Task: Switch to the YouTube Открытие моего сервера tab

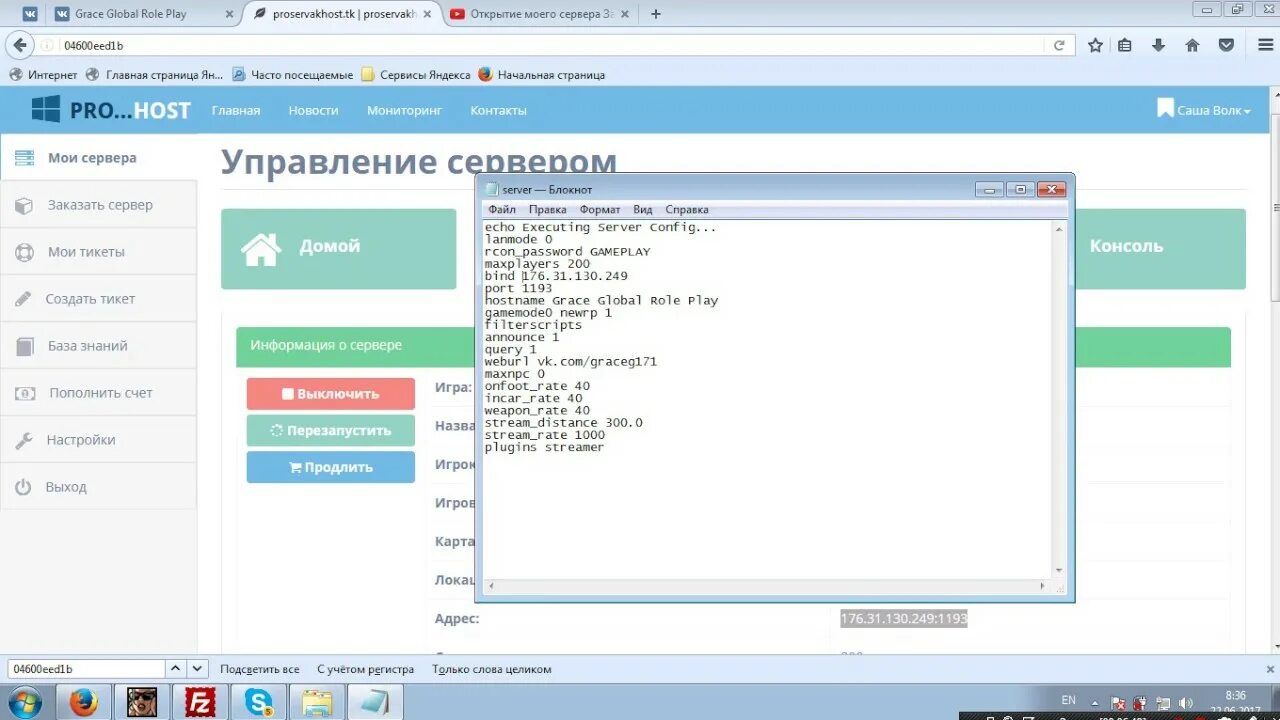Action: 541,14
